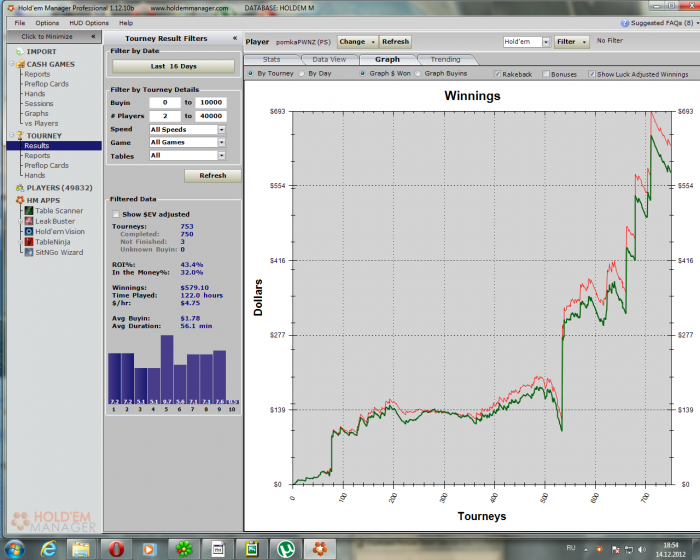
Task: Open the Filter dropdown button
Action: coord(571,42)
